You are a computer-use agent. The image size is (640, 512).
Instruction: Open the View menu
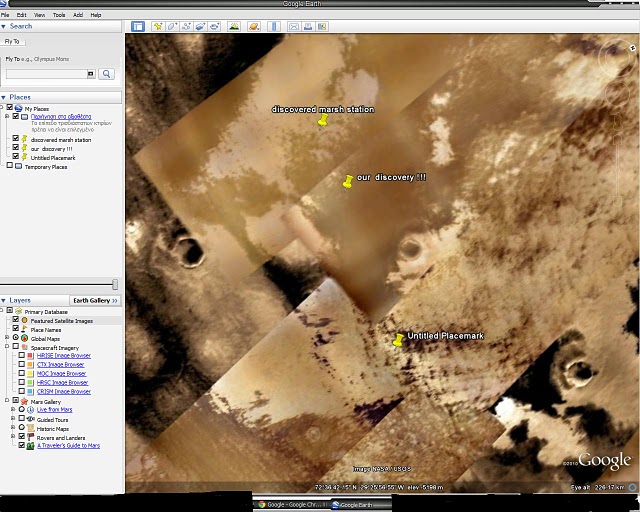40,15
